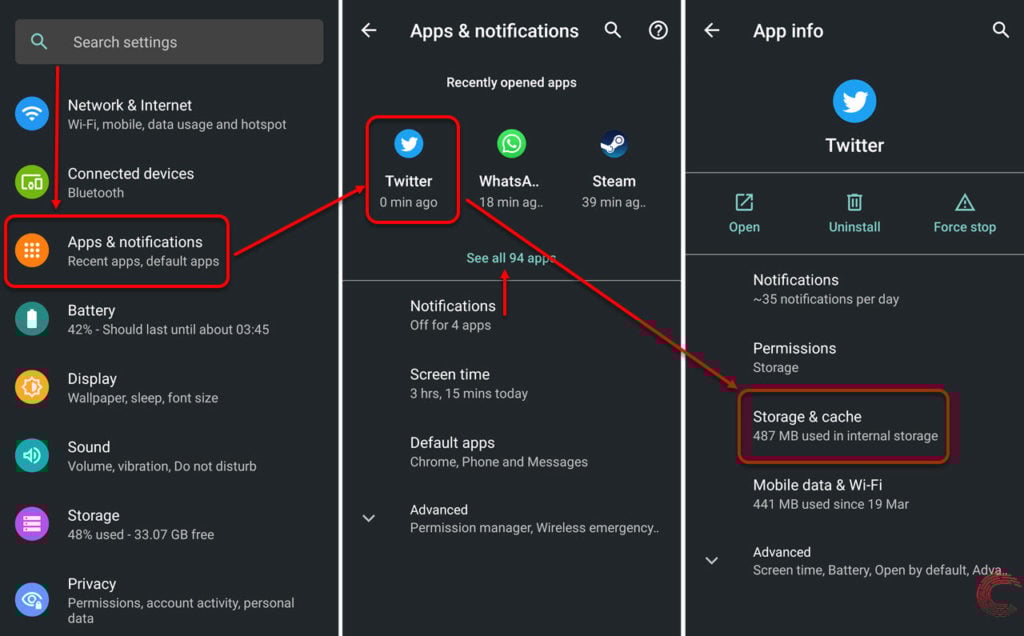Click 'Wallpaper, sleep, font size' text
Screen dimensions: 1024x636
(143, 398)
